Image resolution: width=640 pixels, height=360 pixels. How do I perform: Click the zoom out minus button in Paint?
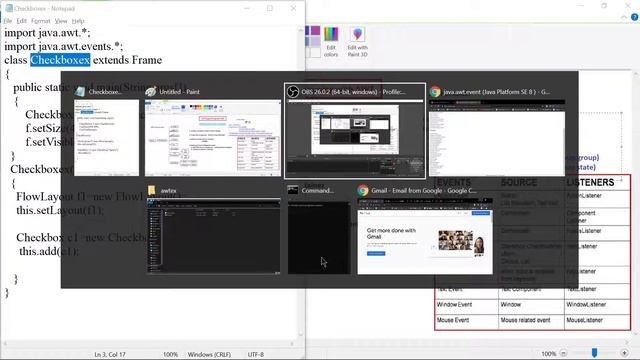pyautogui.click(x=563, y=353)
